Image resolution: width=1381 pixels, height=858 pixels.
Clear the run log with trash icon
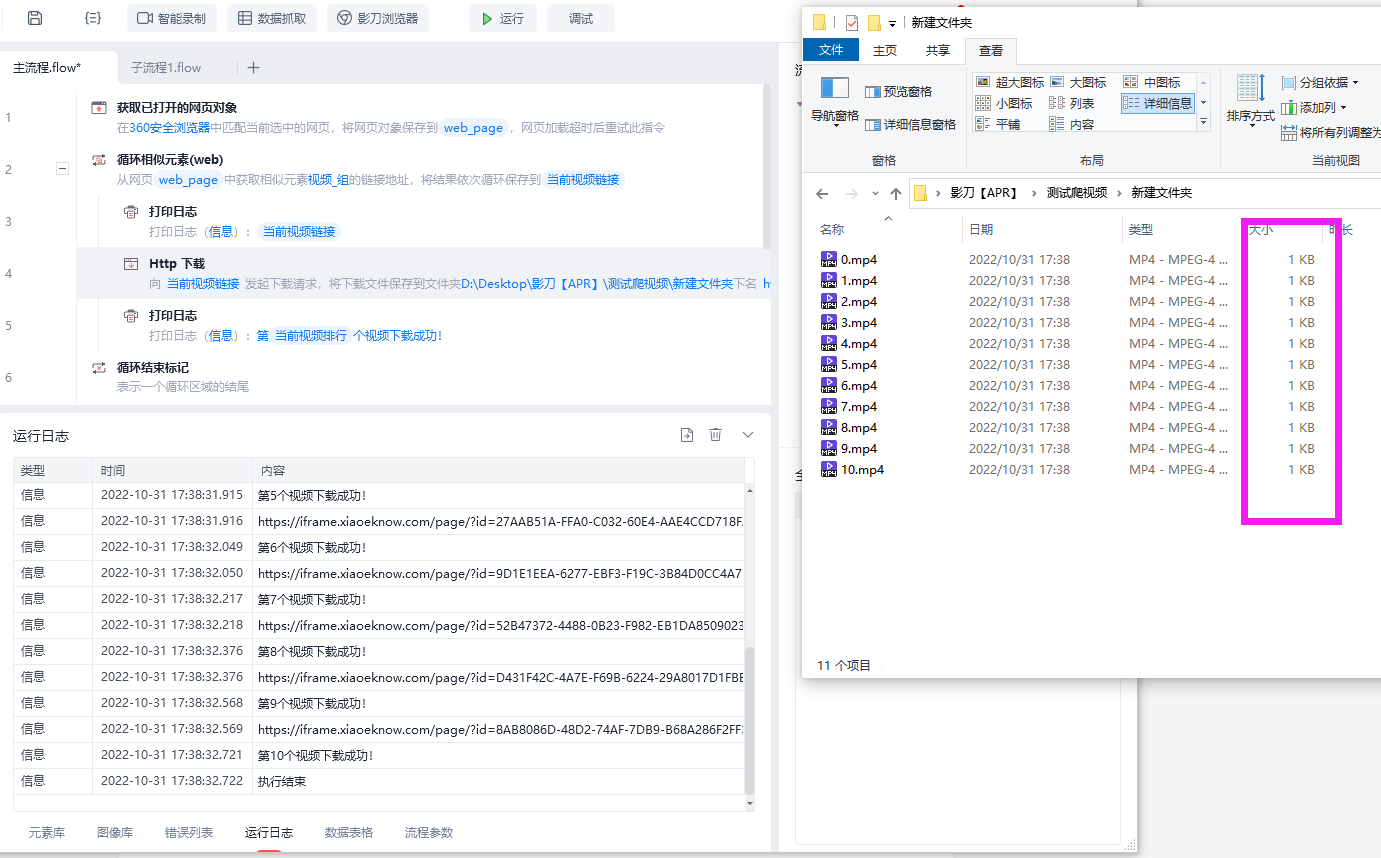pyautogui.click(x=716, y=435)
